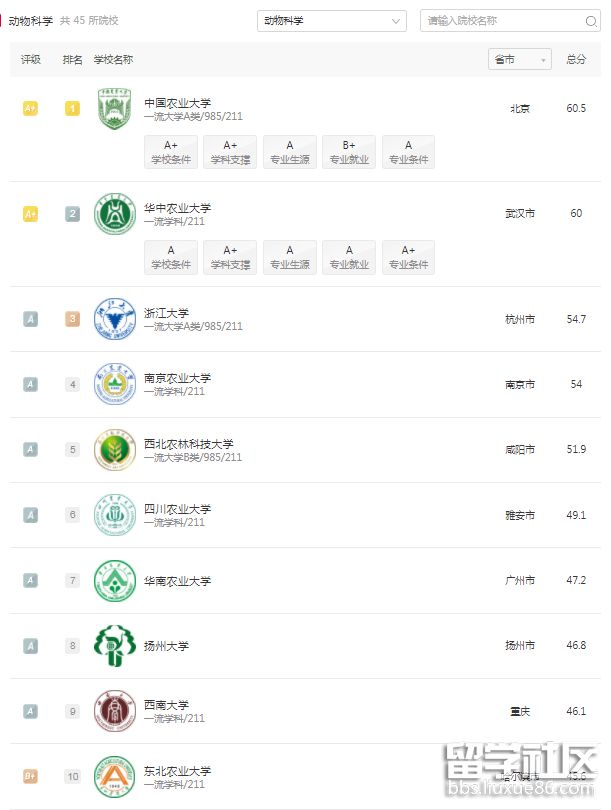Click Northwest A&F University logo
The height and width of the screenshot is (810, 611).
(x=114, y=450)
